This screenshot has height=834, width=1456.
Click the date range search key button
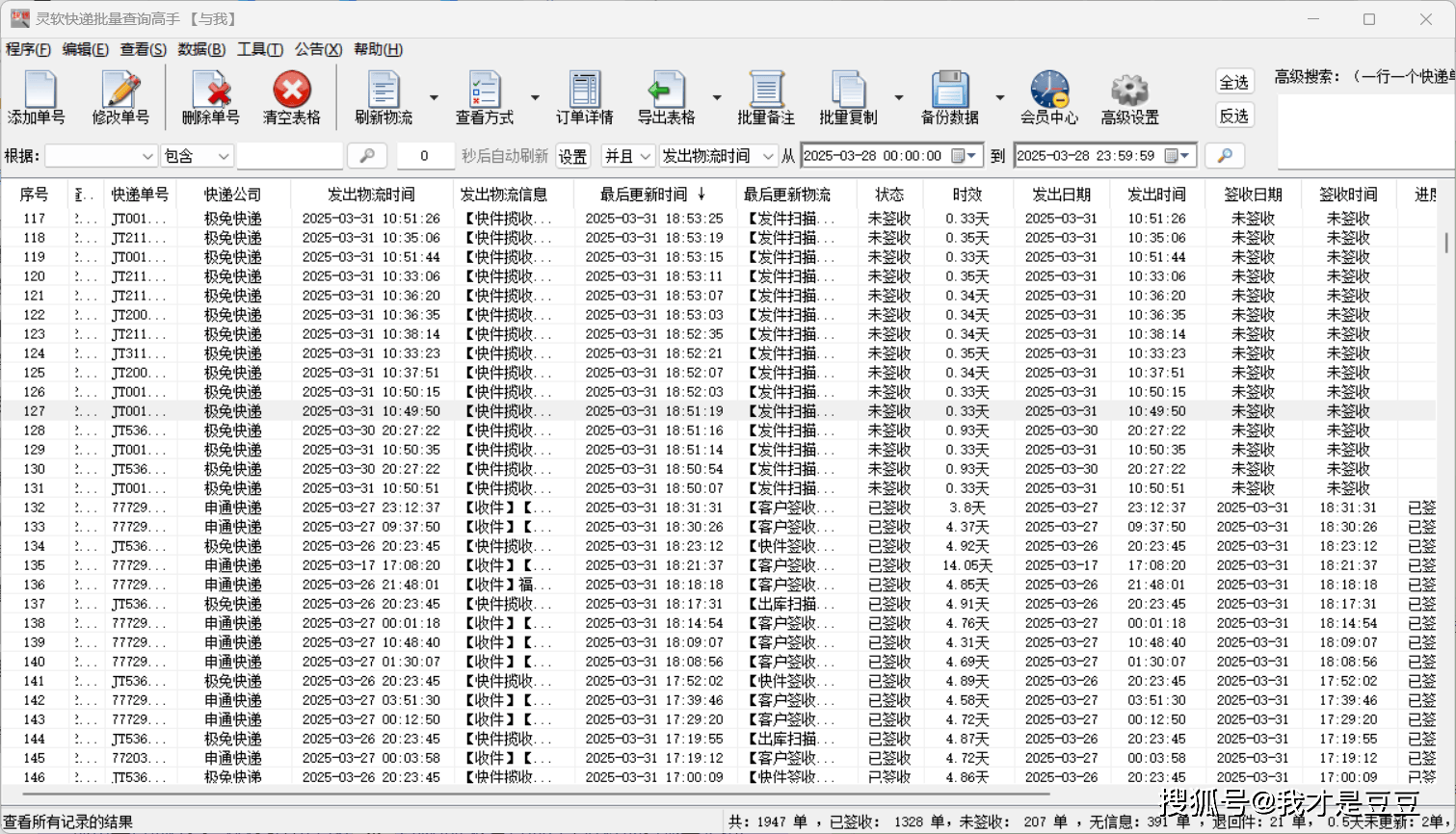(x=1225, y=156)
